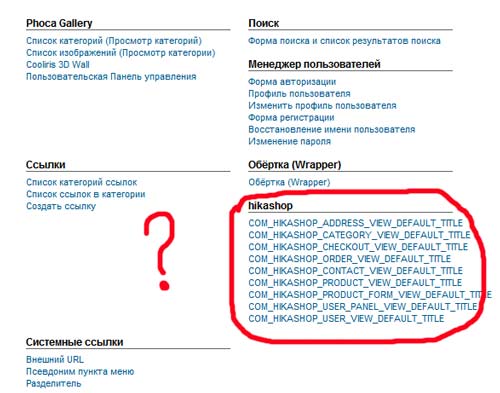Choose Внешний URL system link
This screenshot has height=393, width=500.
point(55,360)
